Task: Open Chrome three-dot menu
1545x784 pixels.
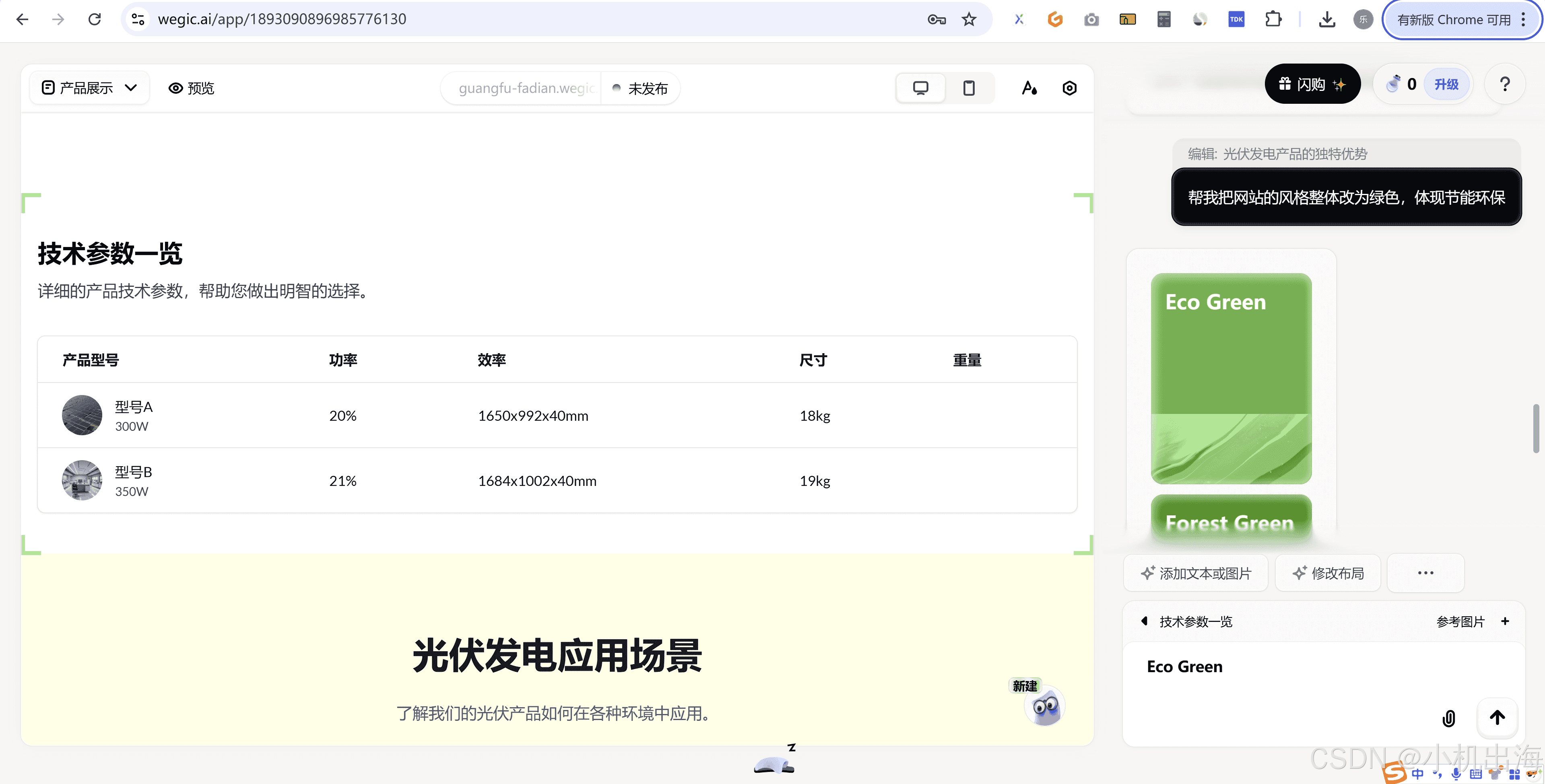Action: [x=1523, y=19]
